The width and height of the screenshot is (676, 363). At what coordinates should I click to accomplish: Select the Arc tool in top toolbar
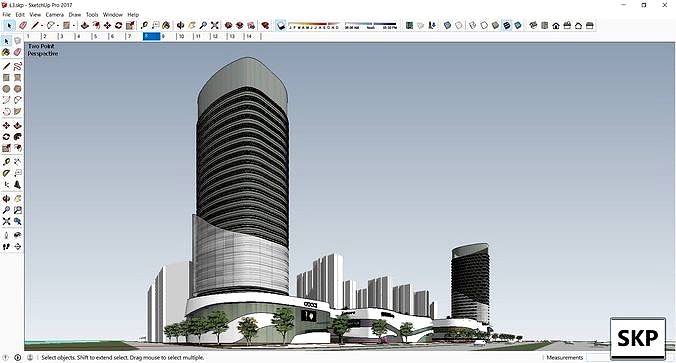click(51, 26)
